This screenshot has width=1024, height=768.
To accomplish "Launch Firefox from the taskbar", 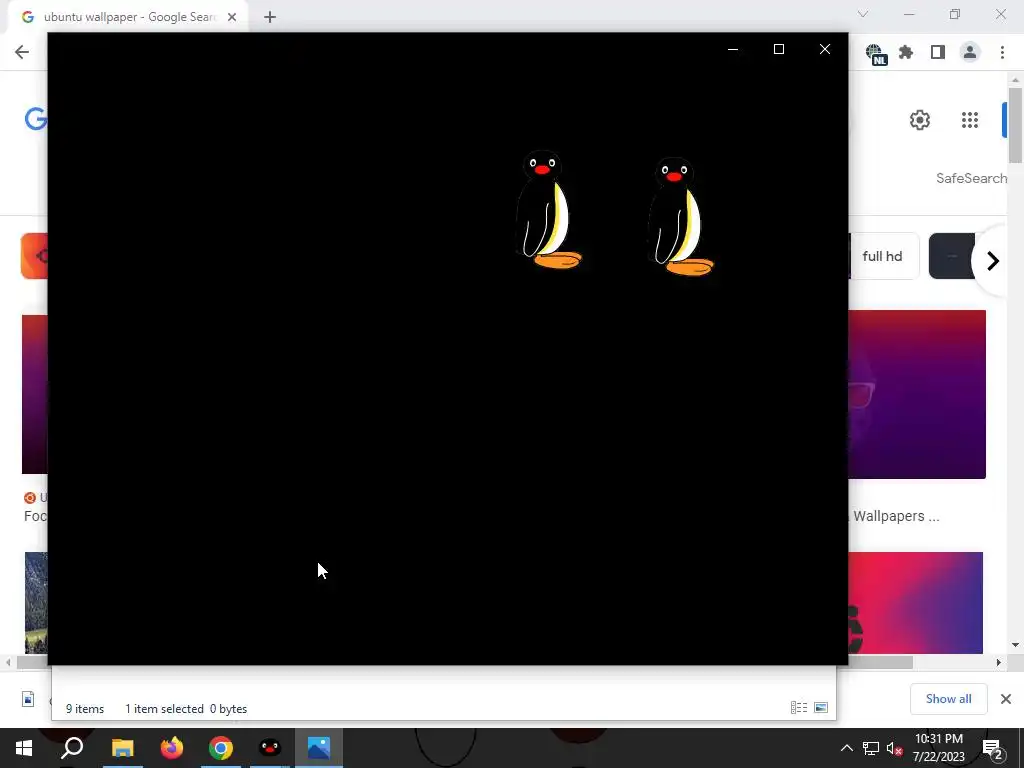I will tap(172, 748).
